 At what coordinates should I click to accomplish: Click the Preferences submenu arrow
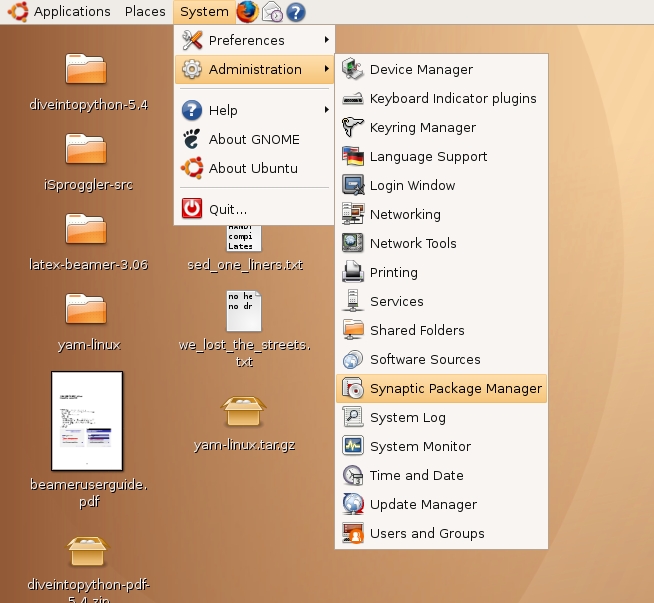click(x=327, y=40)
